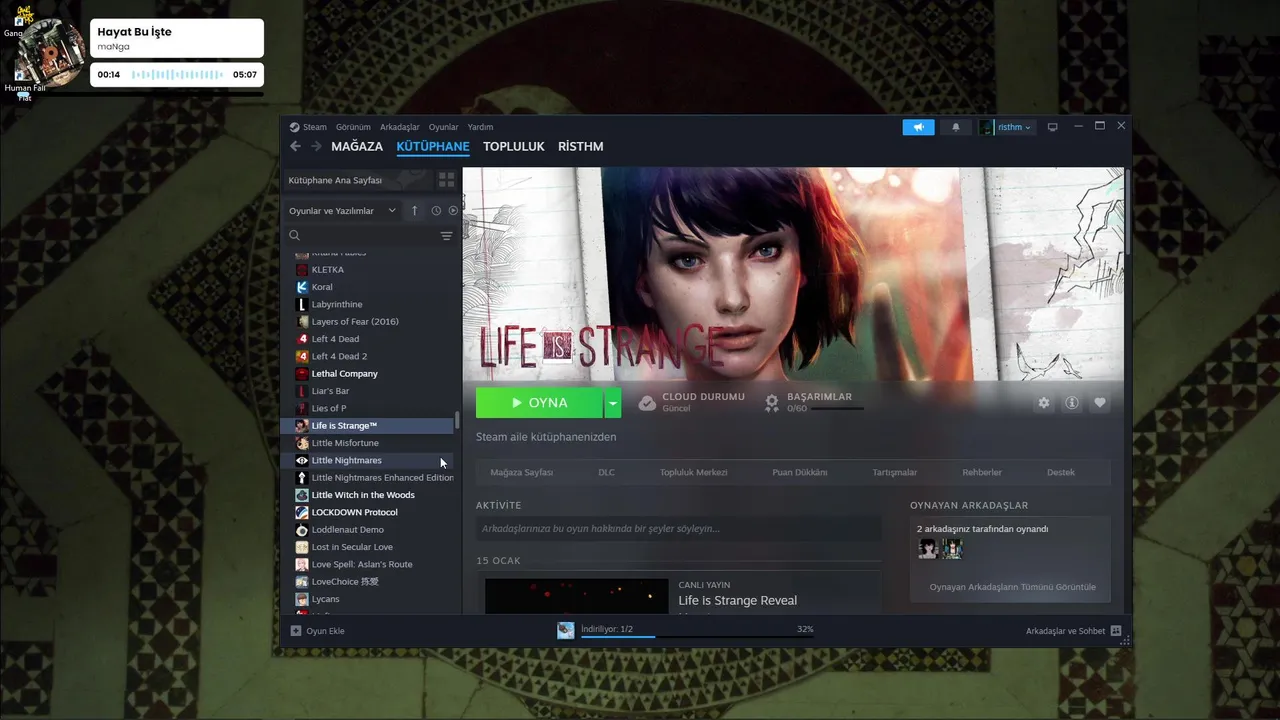Click the sort-ascending arrow icon in library
Image resolution: width=1280 pixels, height=720 pixels.
tap(415, 211)
